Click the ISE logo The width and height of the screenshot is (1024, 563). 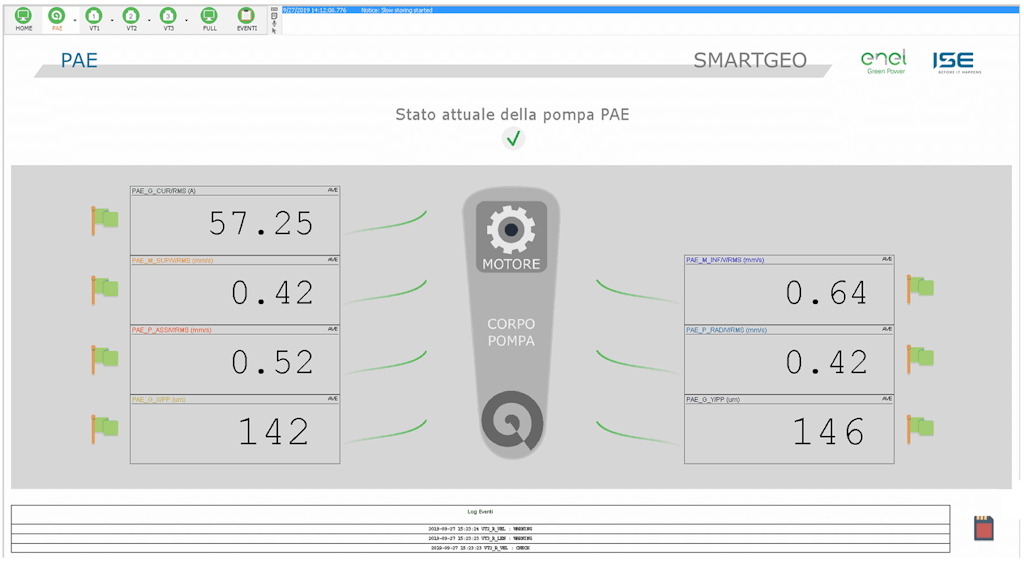[x=956, y=62]
